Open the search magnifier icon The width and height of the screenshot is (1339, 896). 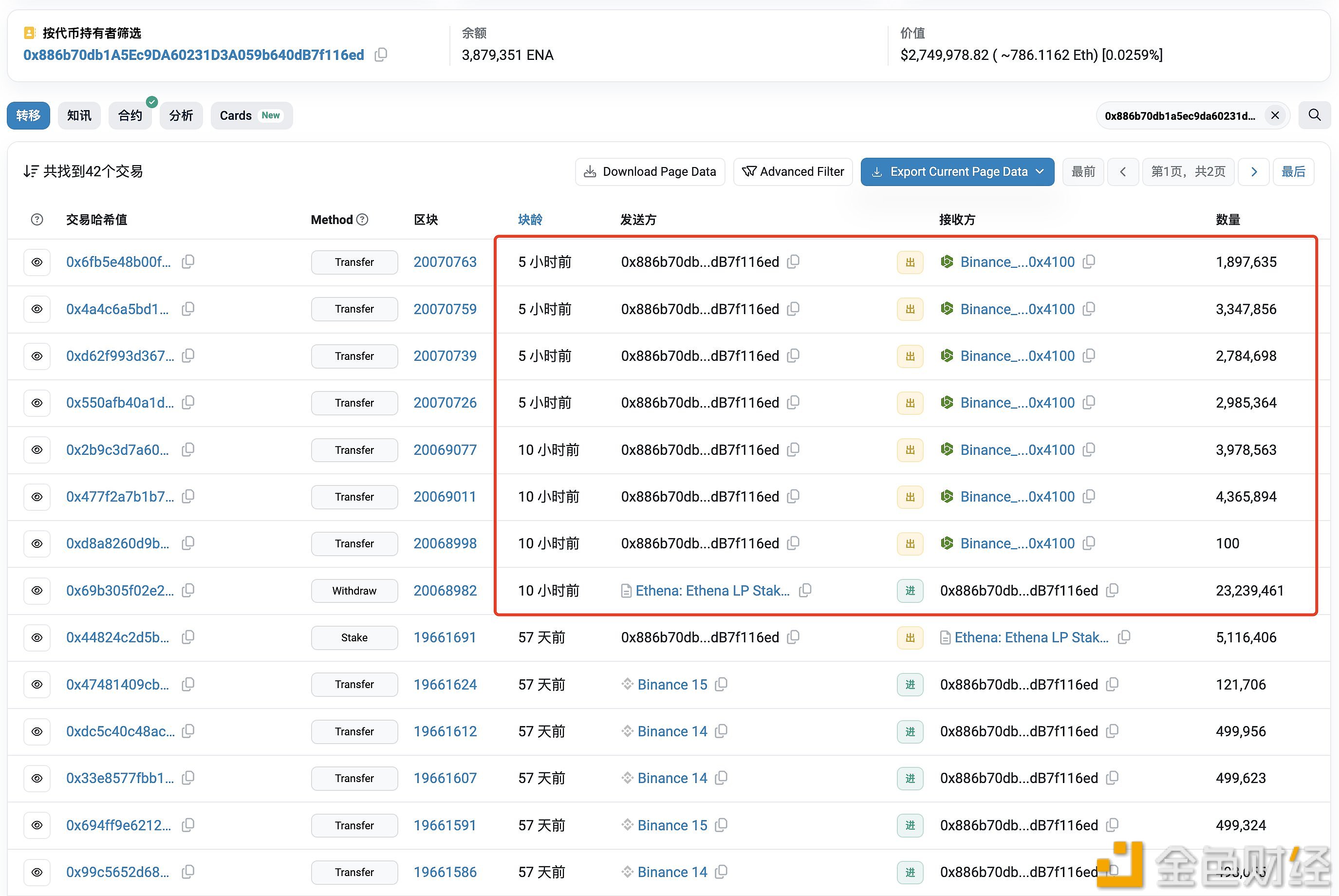pos(1315,115)
